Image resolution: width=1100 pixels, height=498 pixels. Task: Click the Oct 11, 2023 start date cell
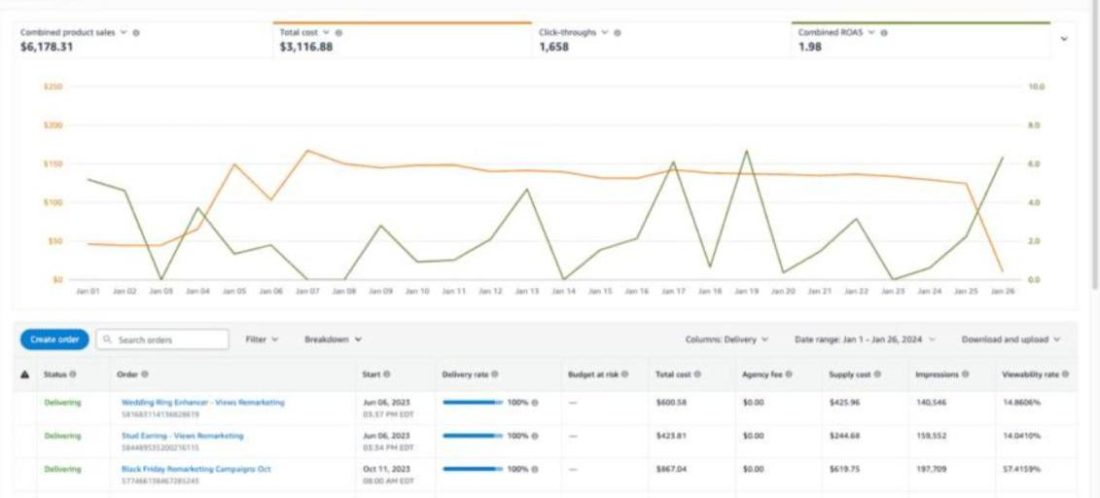pos(386,469)
